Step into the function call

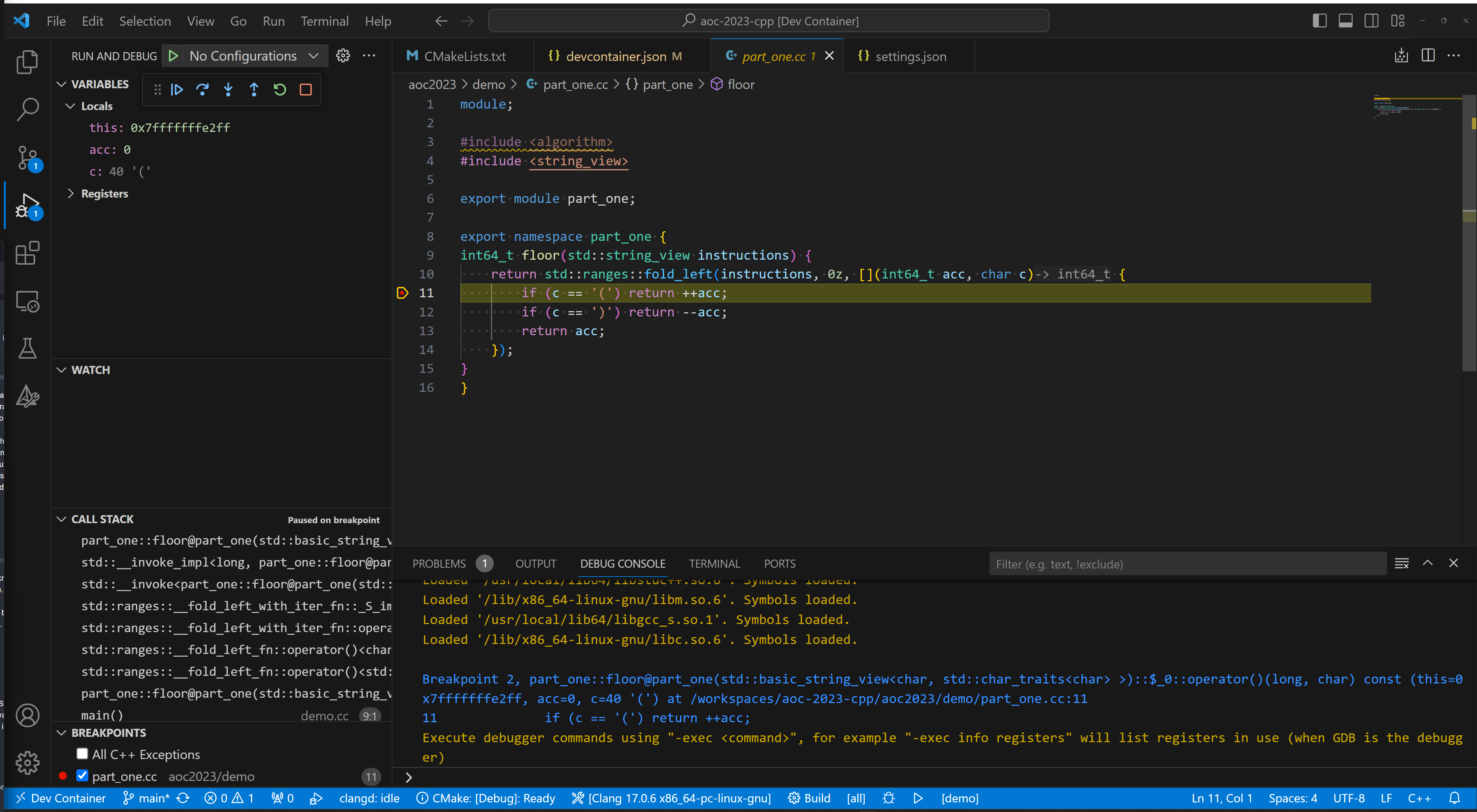(x=228, y=89)
